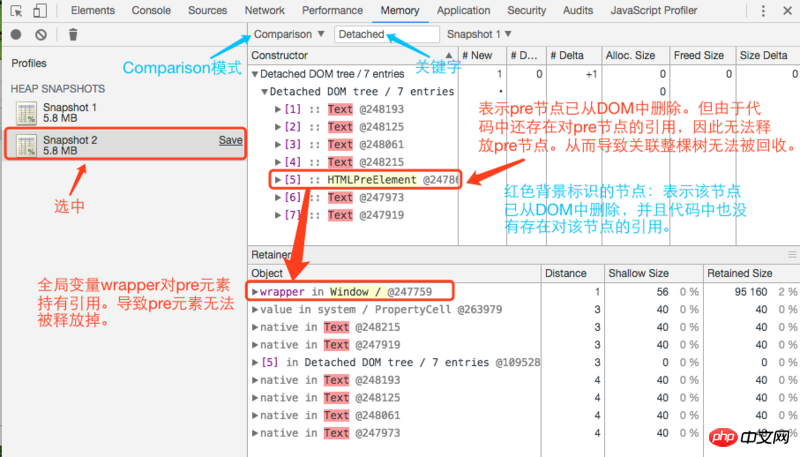Save Snapshot 2 via Save link

click(231, 140)
